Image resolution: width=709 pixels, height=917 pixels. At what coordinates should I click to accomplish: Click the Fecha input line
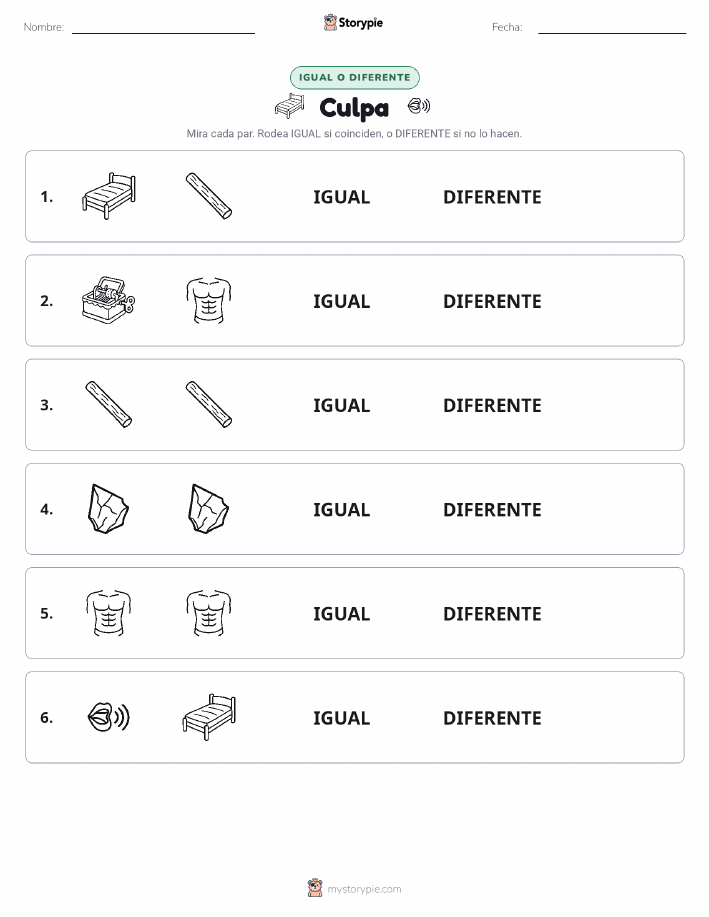(612, 28)
